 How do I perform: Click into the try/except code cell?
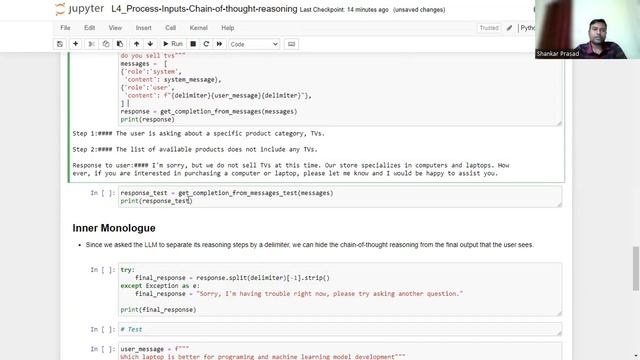[340, 289]
